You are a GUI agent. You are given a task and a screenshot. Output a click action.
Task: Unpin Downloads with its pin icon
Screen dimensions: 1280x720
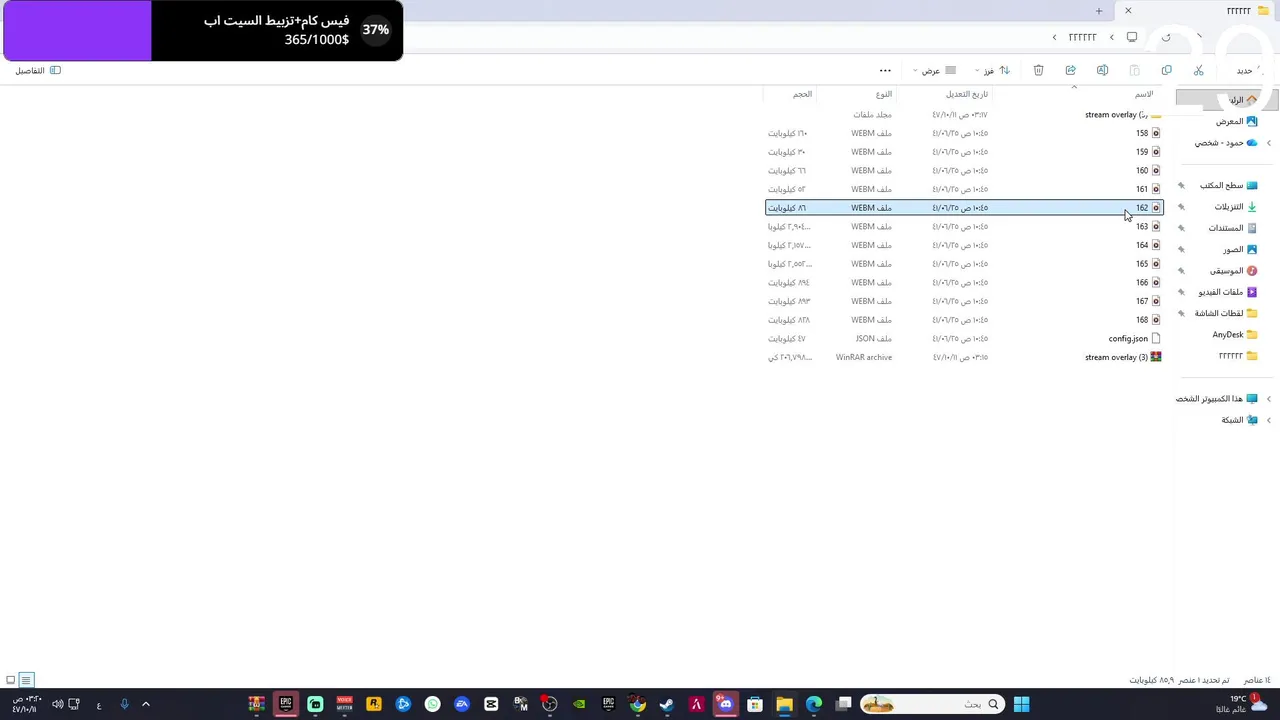1181,207
